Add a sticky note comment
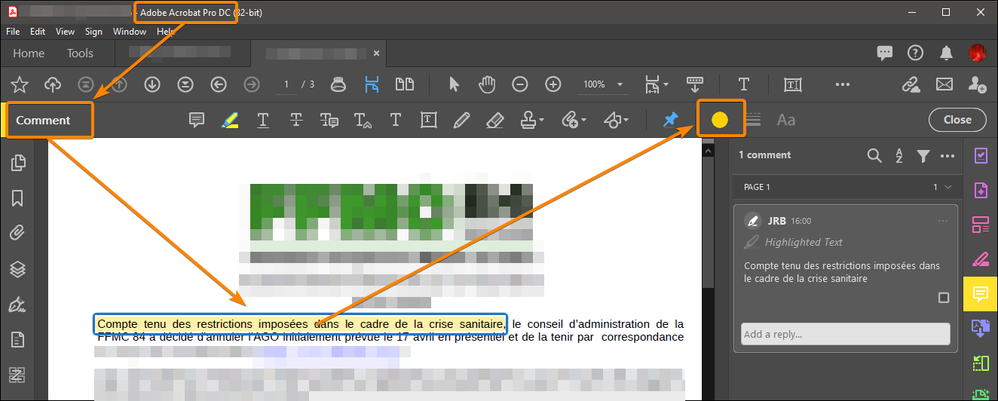 197,120
